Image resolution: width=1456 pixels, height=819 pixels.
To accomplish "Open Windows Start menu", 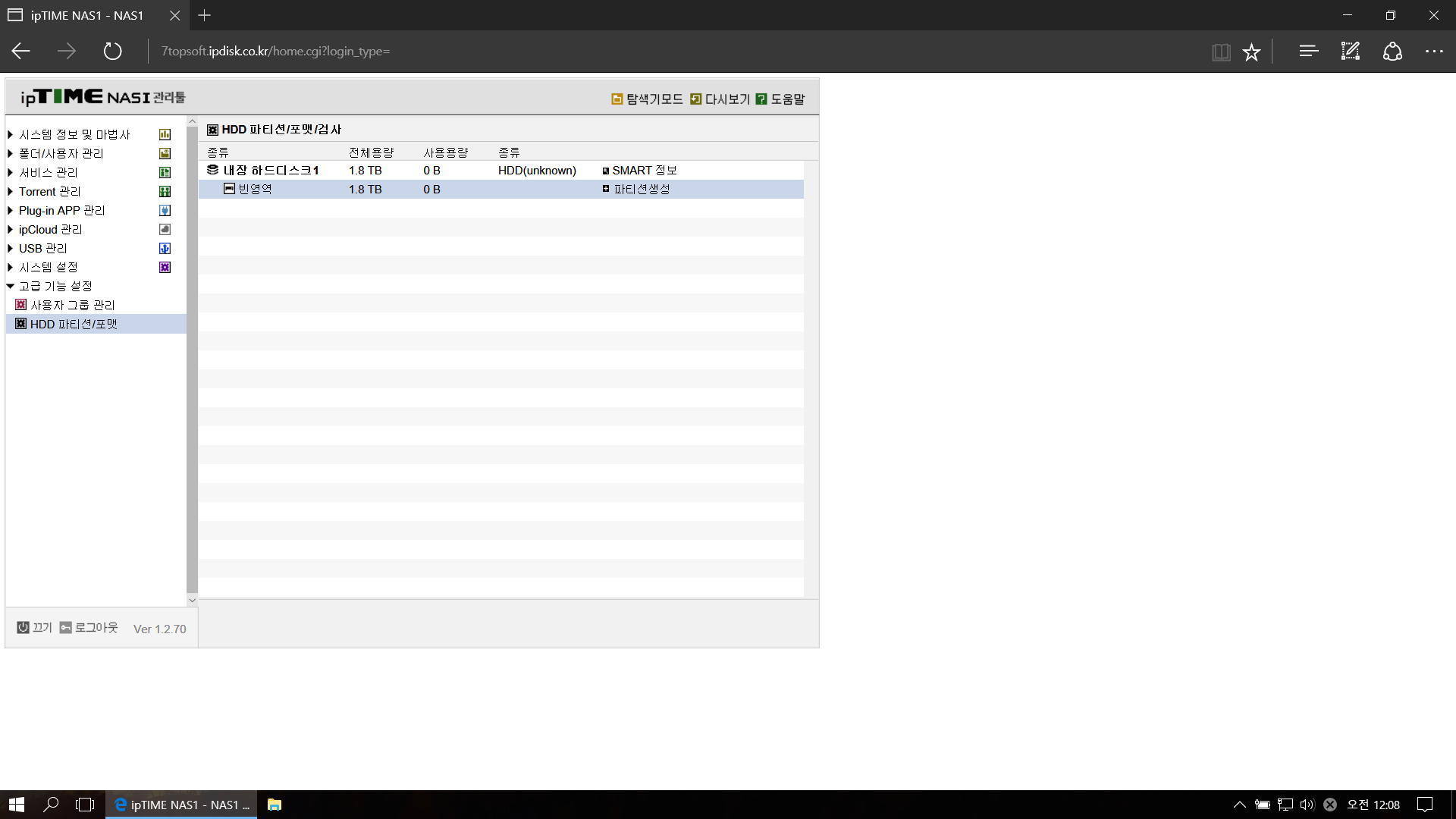I will click(17, 805).
